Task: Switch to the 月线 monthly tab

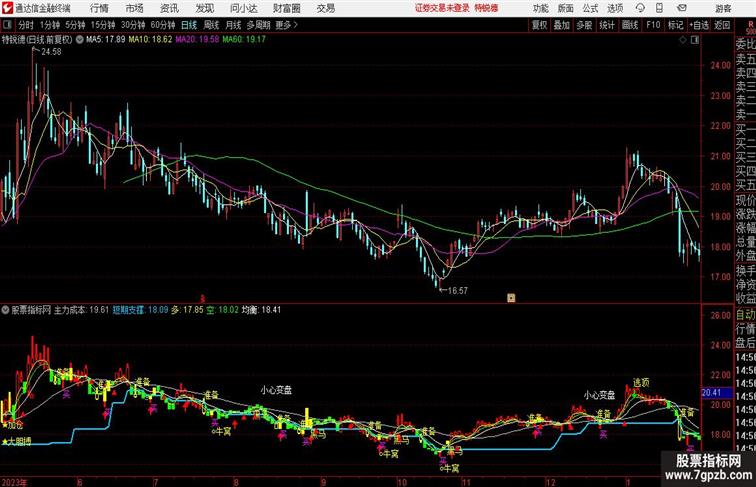Action: click(233, 25)
